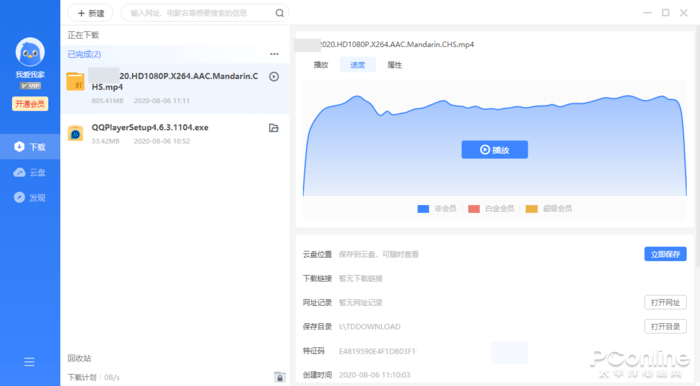Screen dimensions: 700x386
Task: Click the 暂无网址记录 text
Action: click(x=361, y=303)
